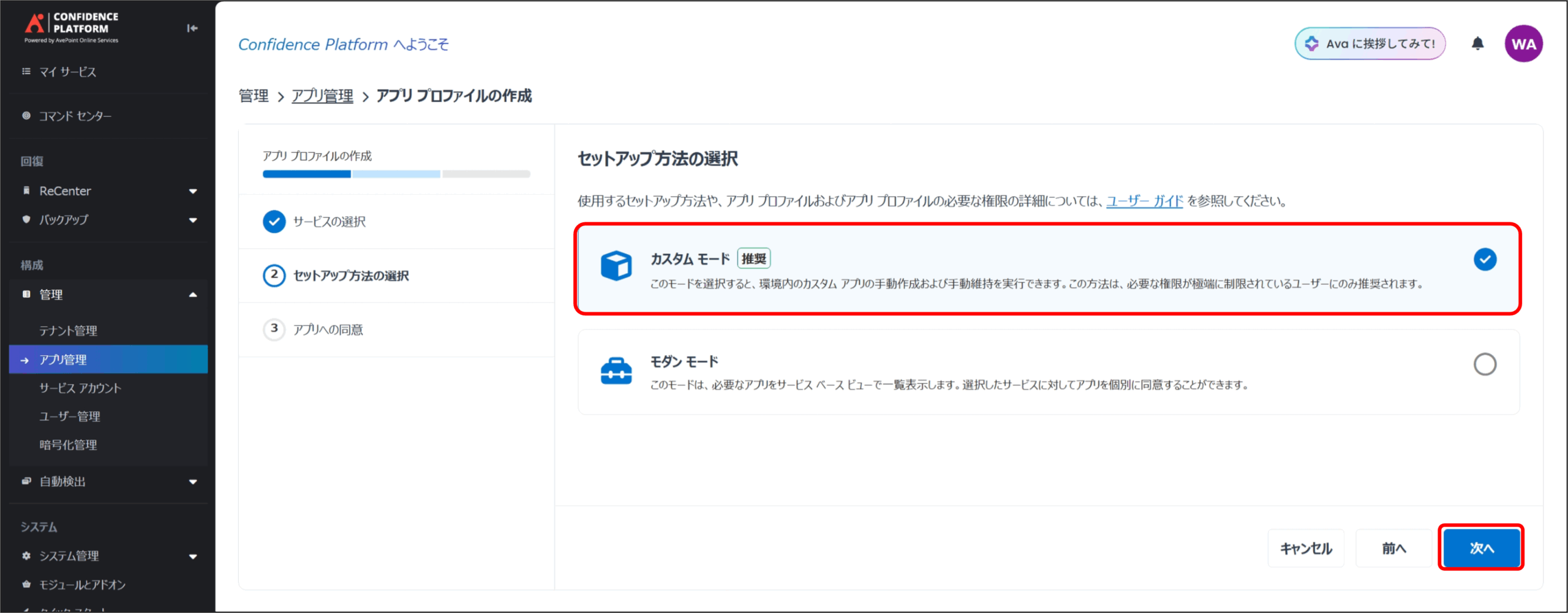Image resolution: width=1568 pixels, height=613 pixels.
Task: Expand the バックアップ menu arrow
Action: coord(193,220)
